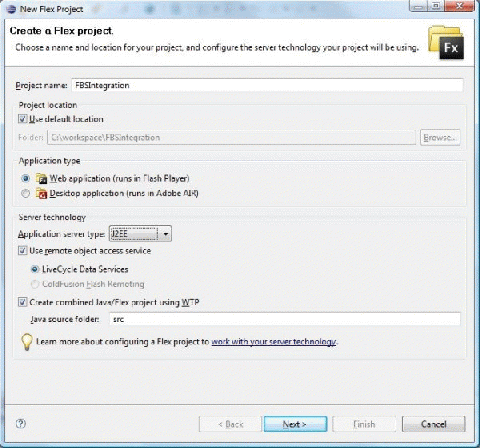The width and height of the screenshot is (480, 448).
Task: Open the work with your server technology link
Action: click(274, 342)
